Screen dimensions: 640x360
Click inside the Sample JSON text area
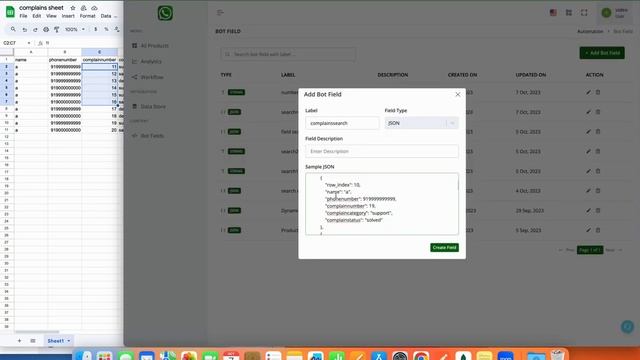(382, 204)
